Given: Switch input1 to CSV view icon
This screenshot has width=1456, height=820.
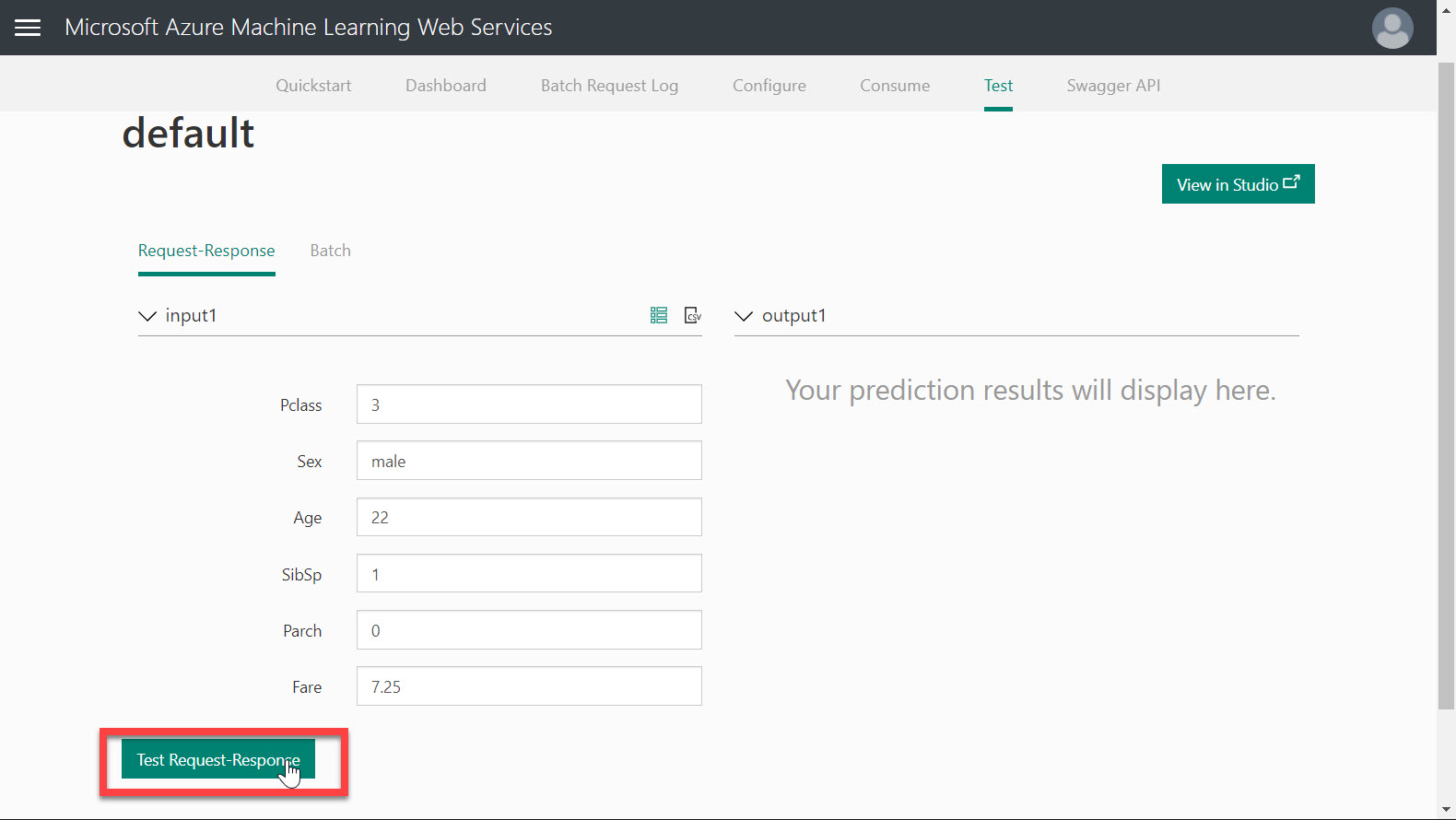Looking at the screenshot, I should [x=693, y=315].
